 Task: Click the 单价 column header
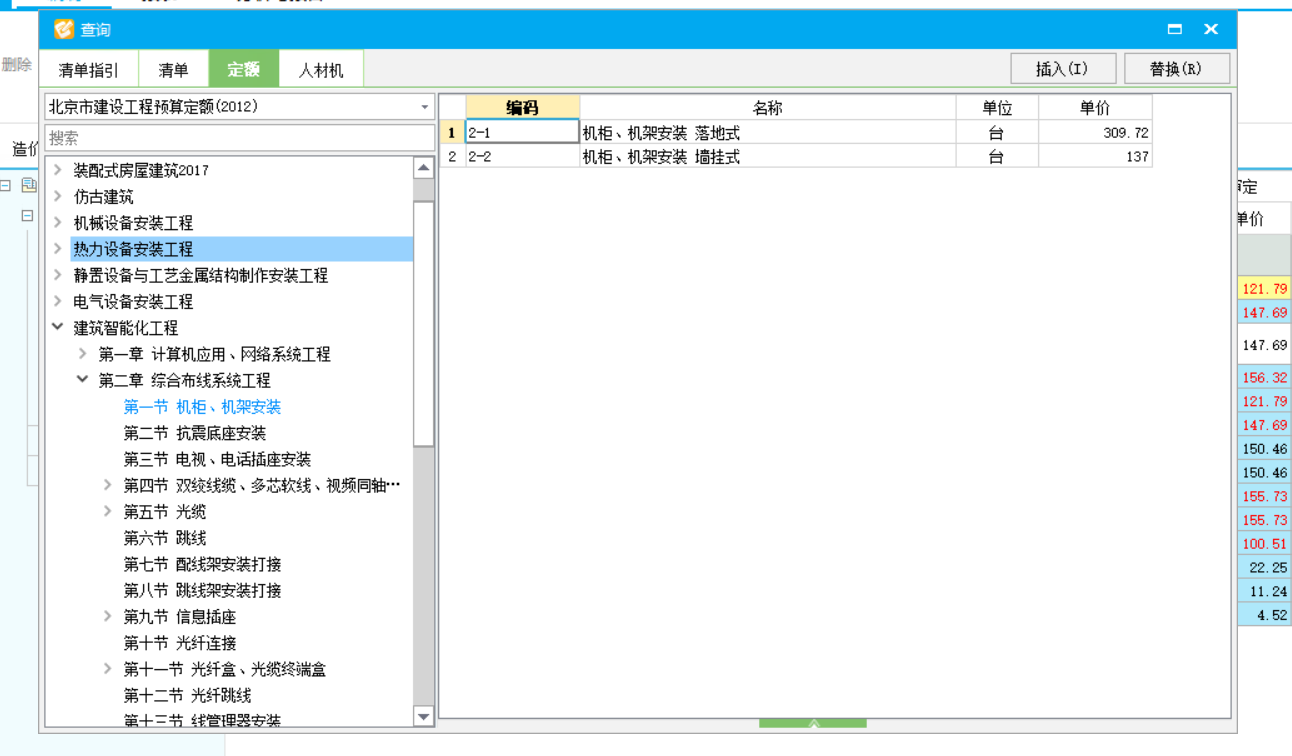[1095, 108]
